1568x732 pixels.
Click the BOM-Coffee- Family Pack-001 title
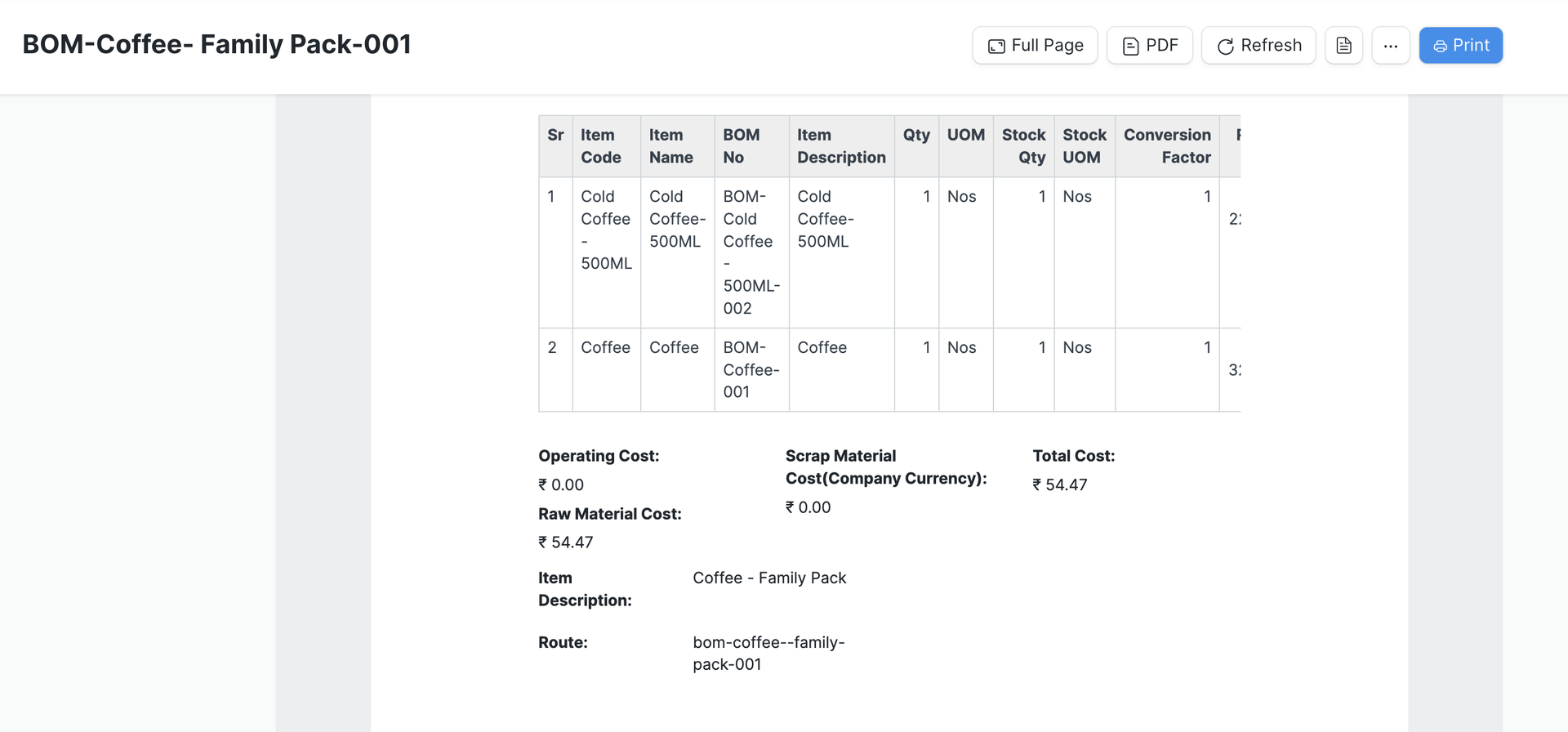click(x=216, y=44)
